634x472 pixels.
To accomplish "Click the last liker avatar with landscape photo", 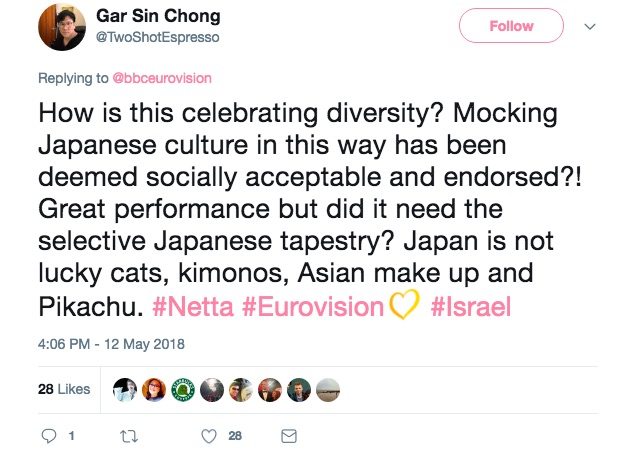I will tap(329, 390).
